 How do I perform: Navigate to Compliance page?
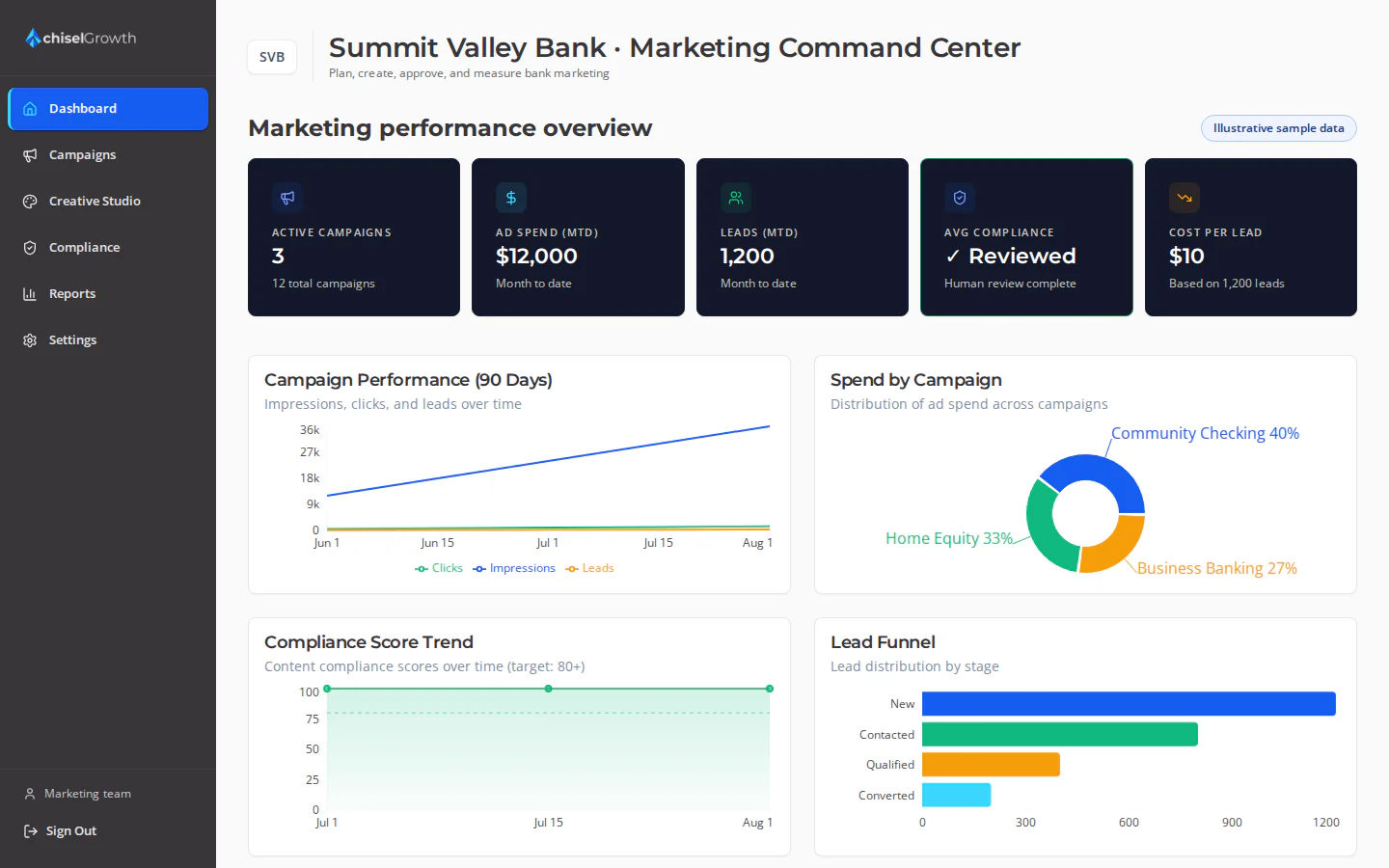coord(108,248)
